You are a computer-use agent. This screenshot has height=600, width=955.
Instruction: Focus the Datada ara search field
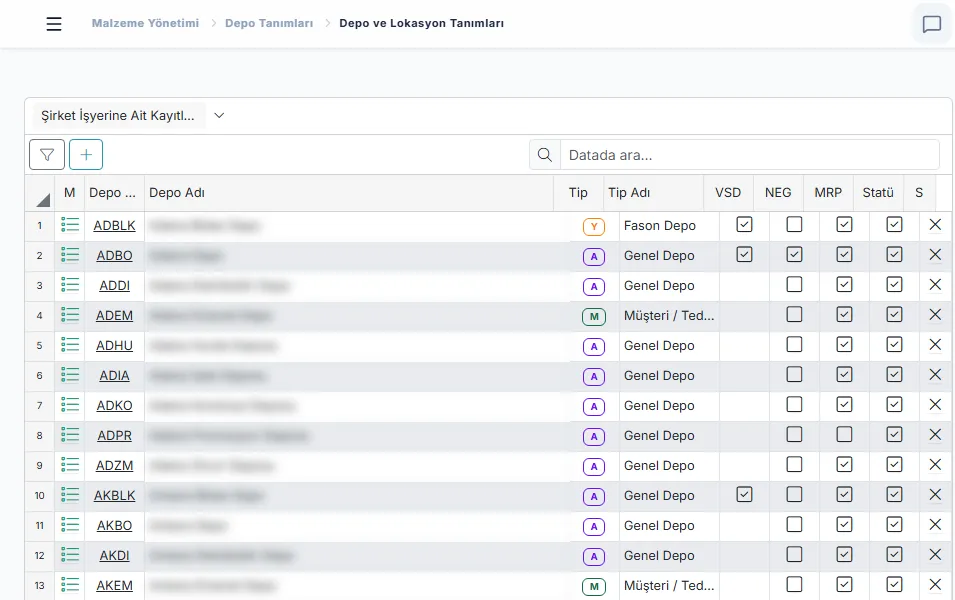750,155
